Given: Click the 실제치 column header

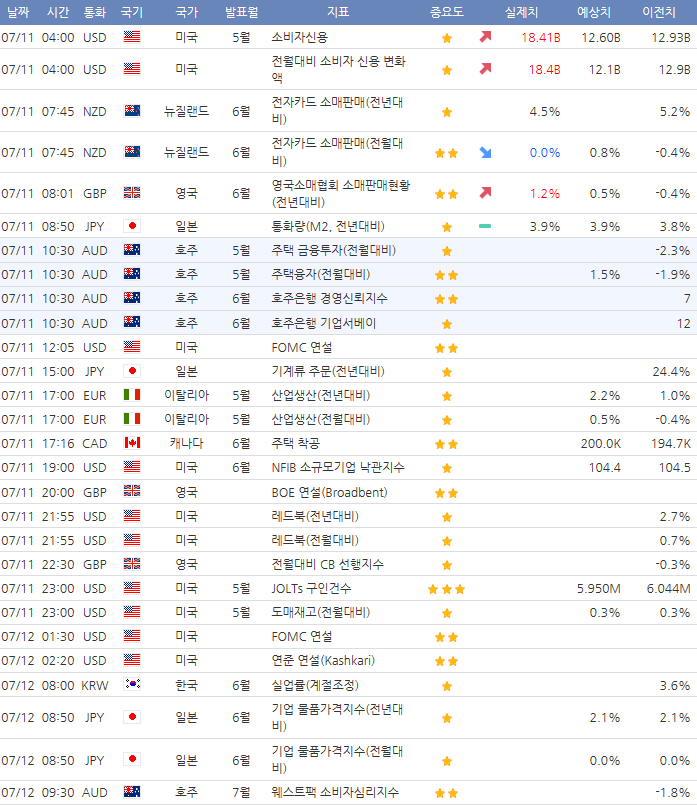Looking at the screenshot, I should [x=521, y=12].
